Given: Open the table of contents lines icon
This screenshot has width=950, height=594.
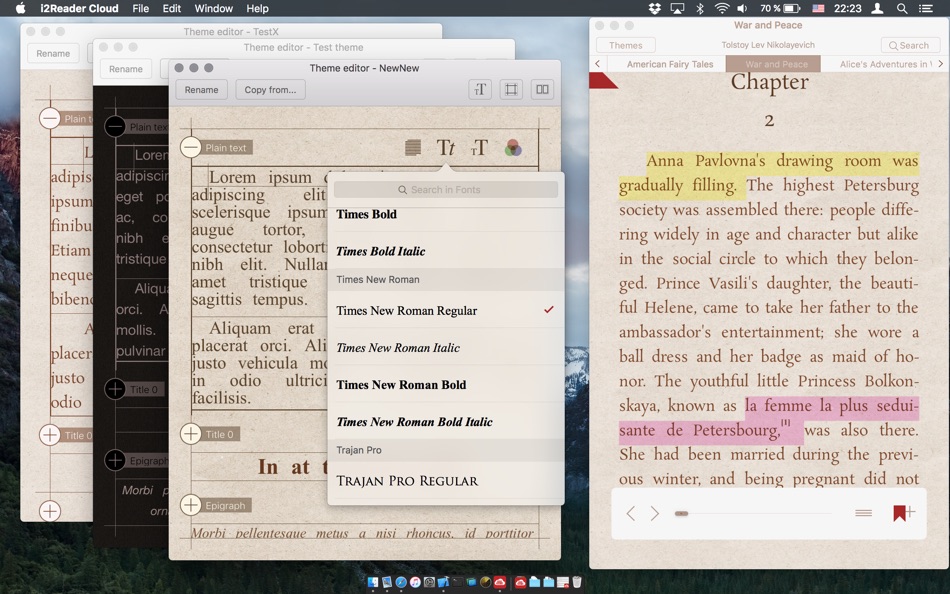Looking at the screenshot, I should (863, 513).
